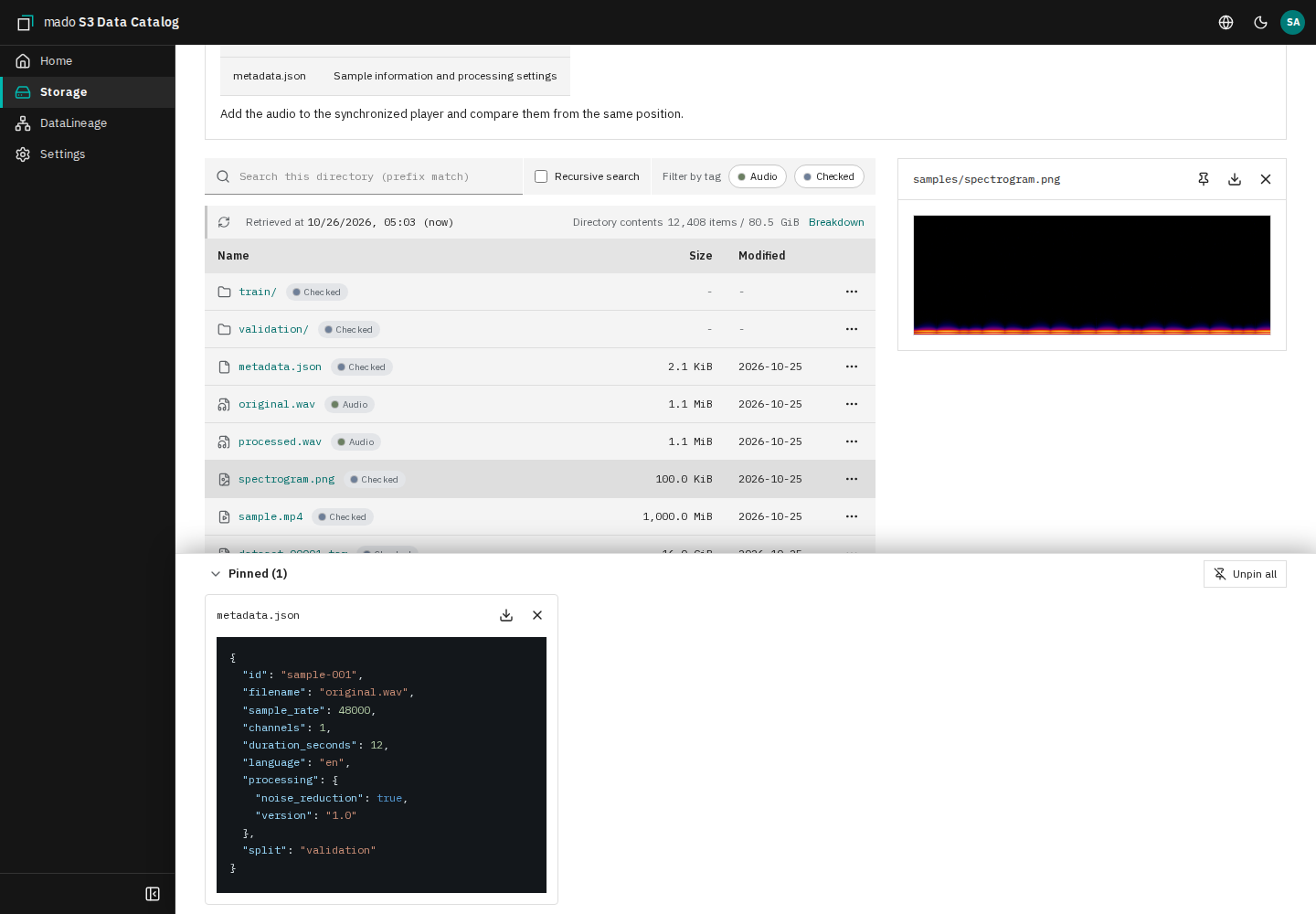This screenshot has width=1316, height=914.
Task: Enable the Recursive search checkbox
Action: coord(541,176)
